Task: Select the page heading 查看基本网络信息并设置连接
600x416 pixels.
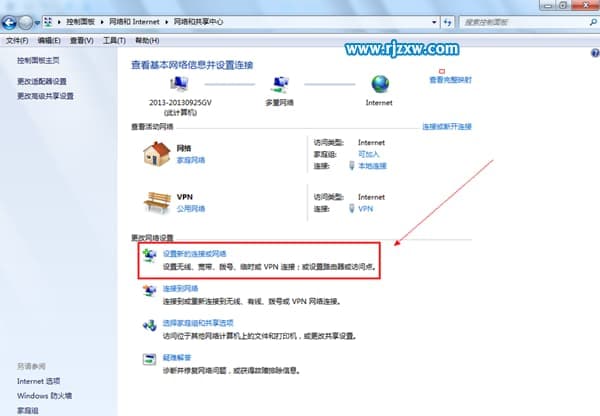Action: pos(192,65)
